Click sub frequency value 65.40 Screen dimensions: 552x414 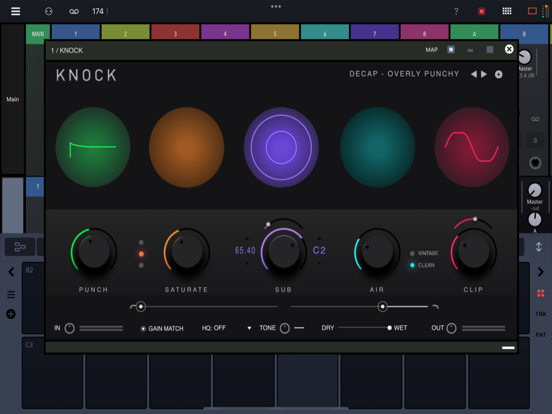coord(245,251)
